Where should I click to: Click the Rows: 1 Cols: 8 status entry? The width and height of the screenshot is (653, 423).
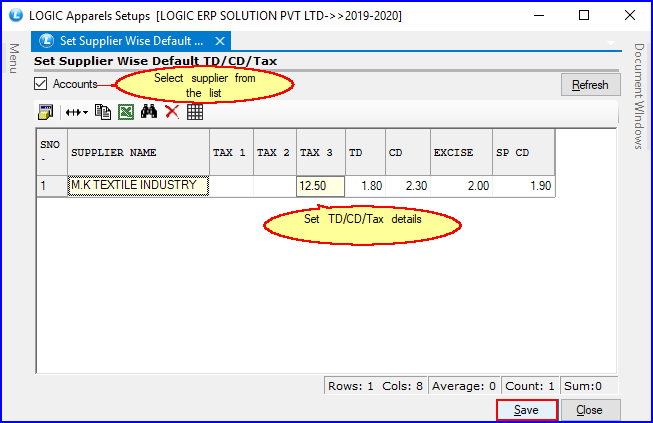tap(375, 386)
